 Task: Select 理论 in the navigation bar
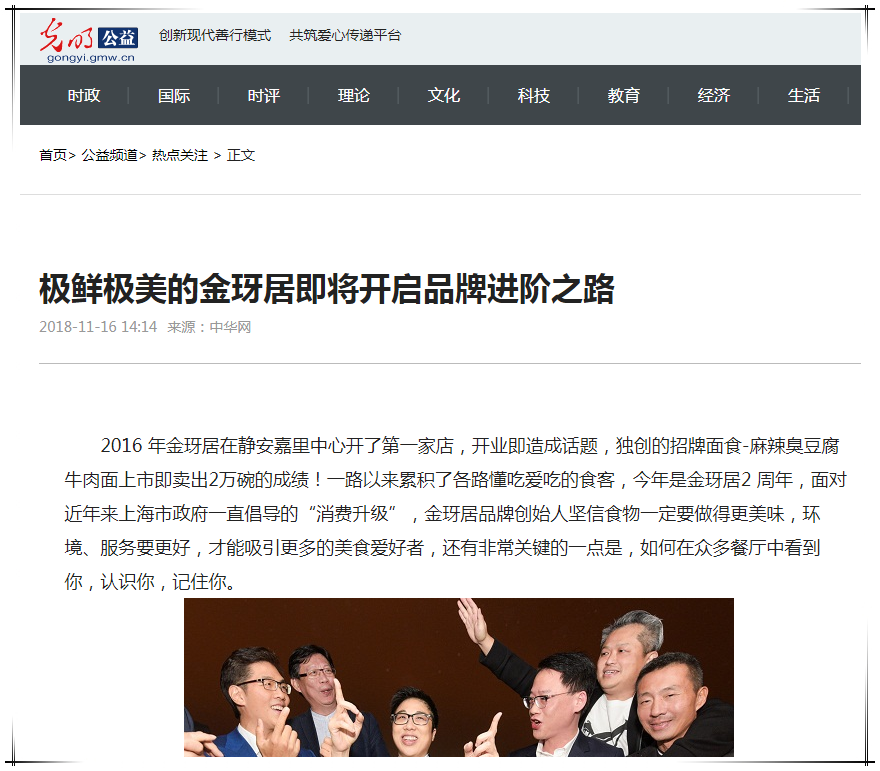354,95
